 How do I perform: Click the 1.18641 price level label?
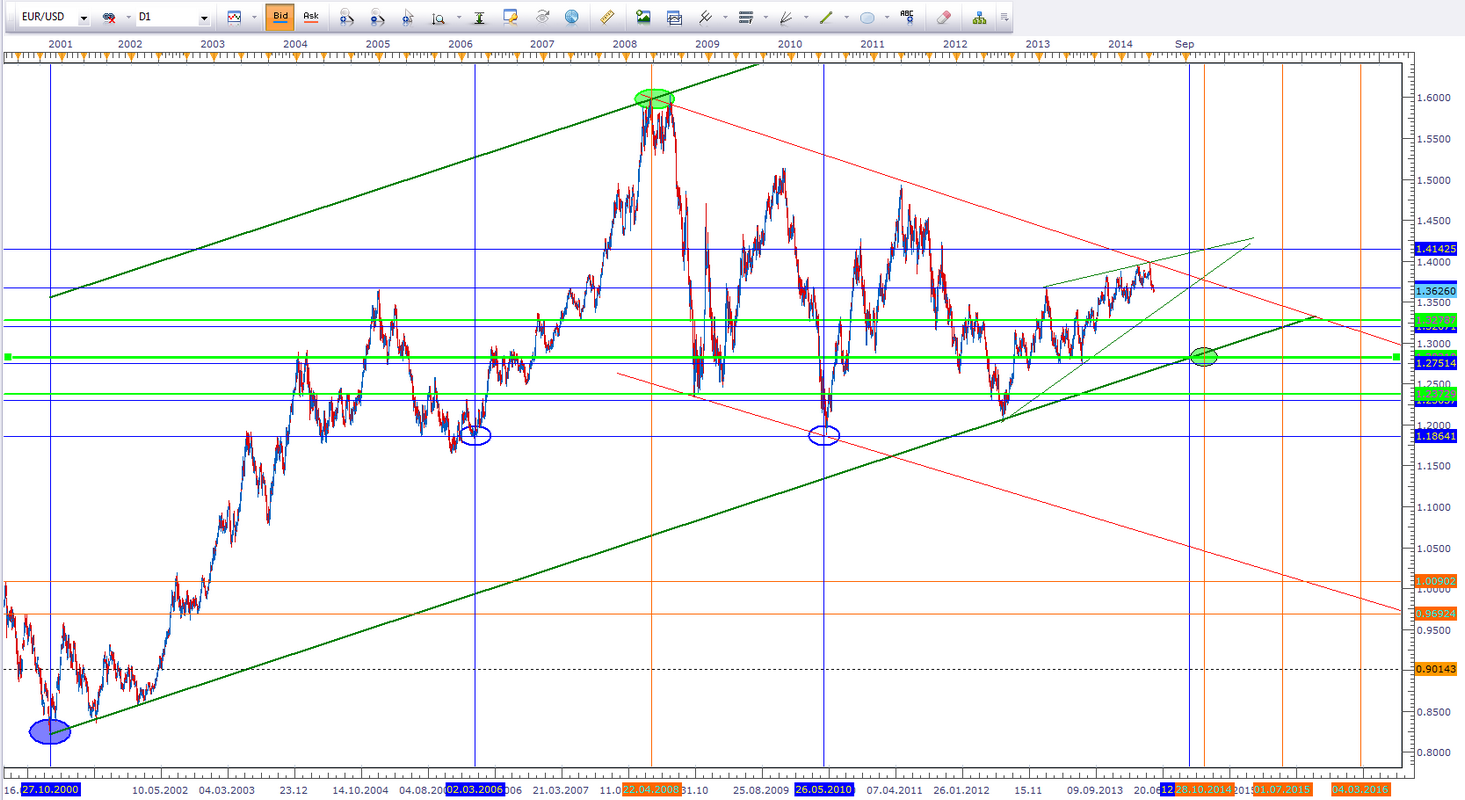coord(1438,436)
